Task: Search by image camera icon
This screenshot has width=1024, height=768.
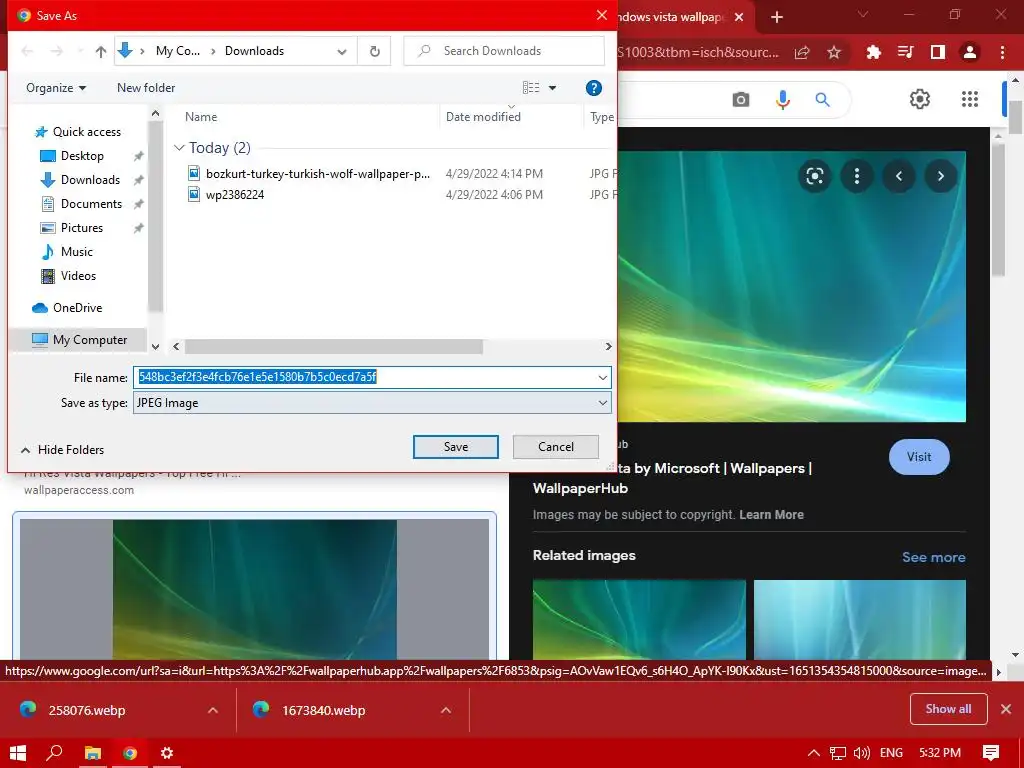Action: [x=741, y=99]
